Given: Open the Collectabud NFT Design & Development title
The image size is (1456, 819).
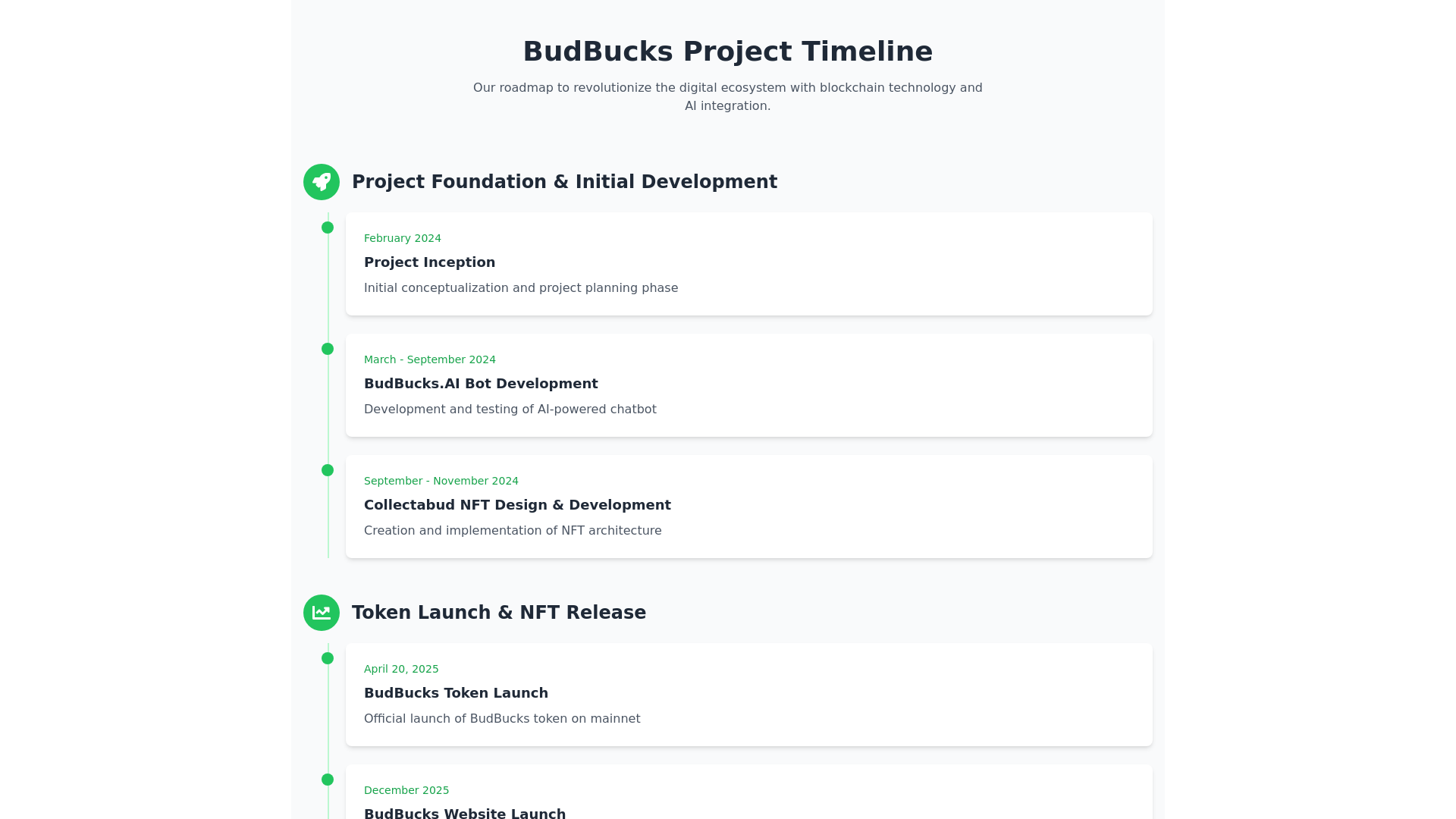Looking at the screenshot, I should pyautogui.click(x=517, y=505).
